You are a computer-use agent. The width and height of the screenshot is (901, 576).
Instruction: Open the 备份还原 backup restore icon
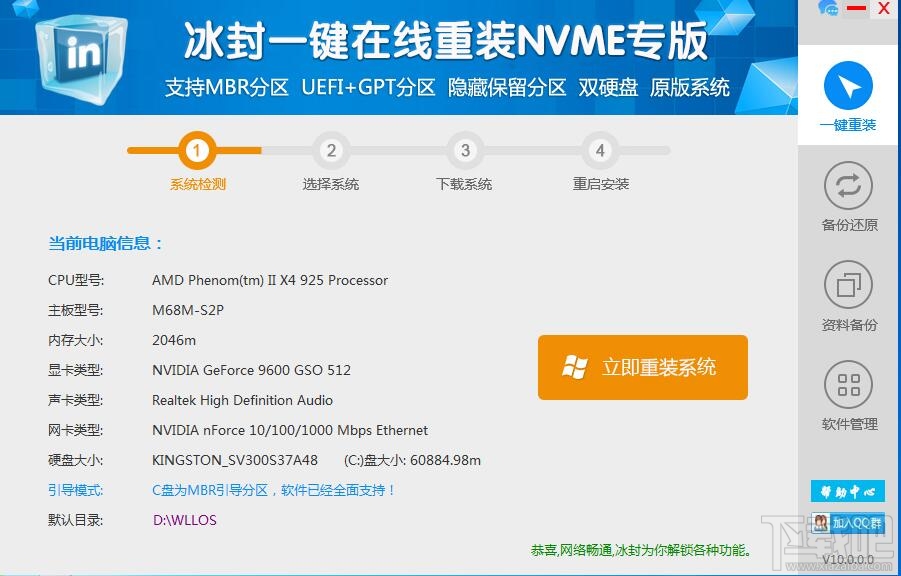[x=848, y=186]
